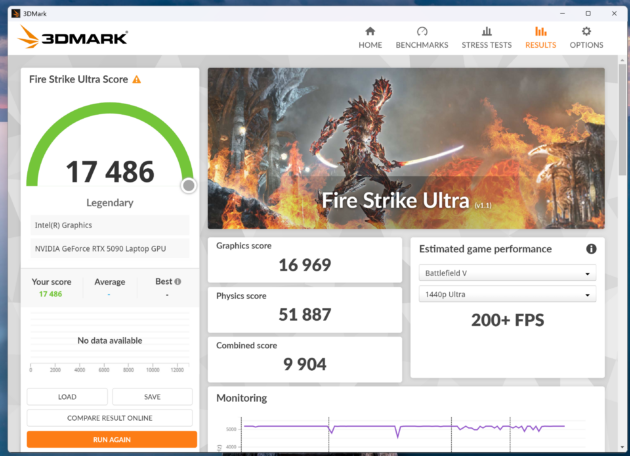The image size is (630, 456).
Task: Click the gray score gauge knob
Action: (188, 186)
